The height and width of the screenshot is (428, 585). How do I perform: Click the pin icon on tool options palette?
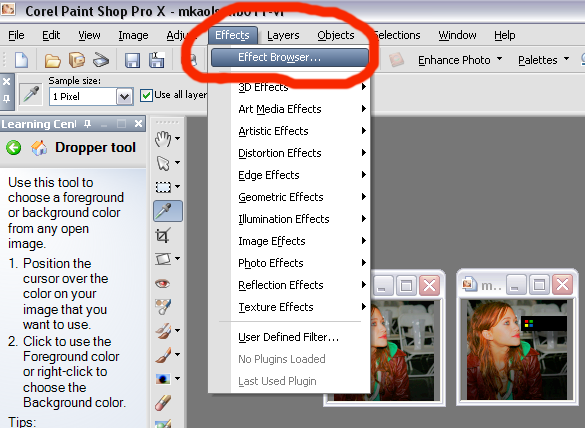6,99
